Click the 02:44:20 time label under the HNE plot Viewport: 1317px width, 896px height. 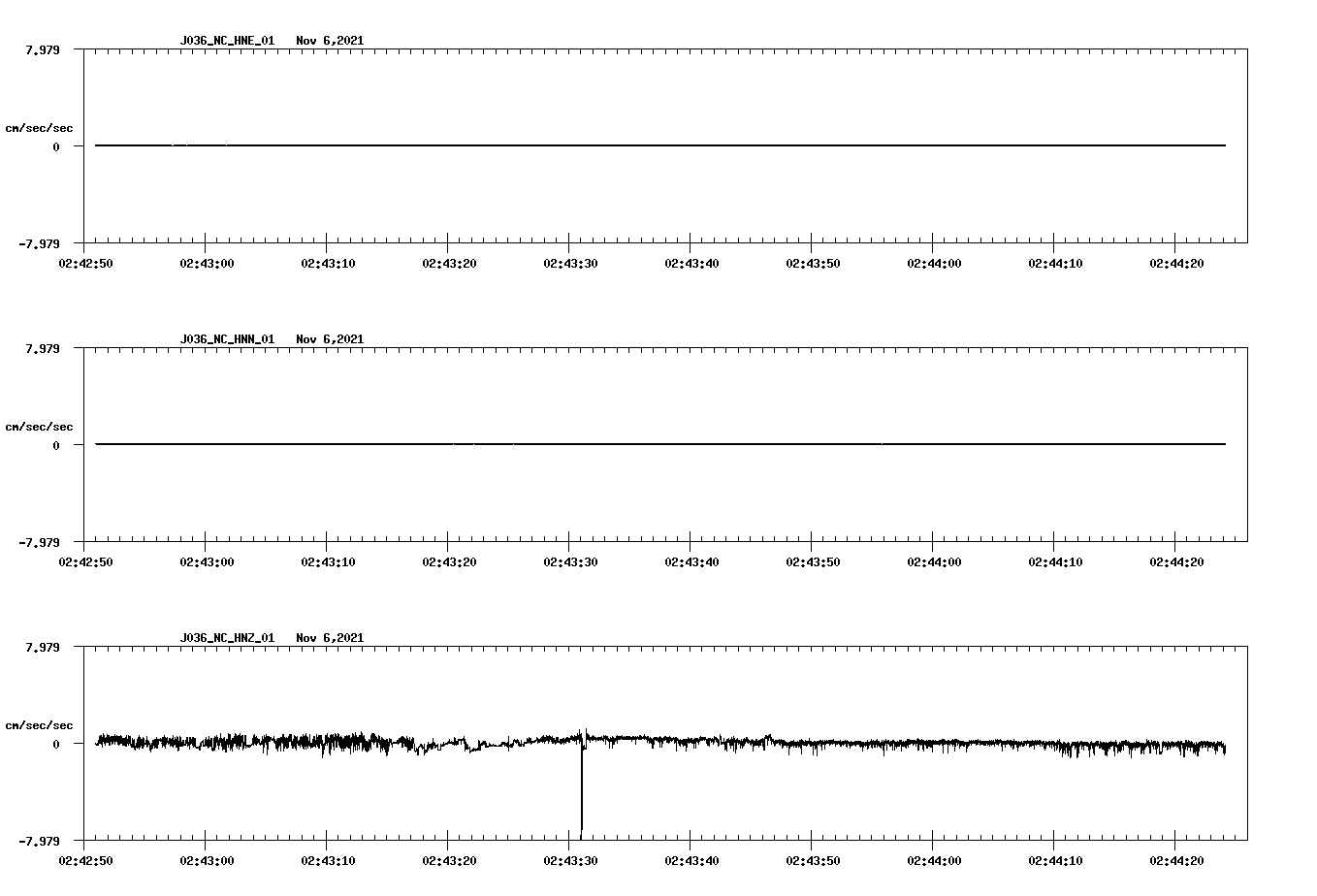coord(1175,263)
